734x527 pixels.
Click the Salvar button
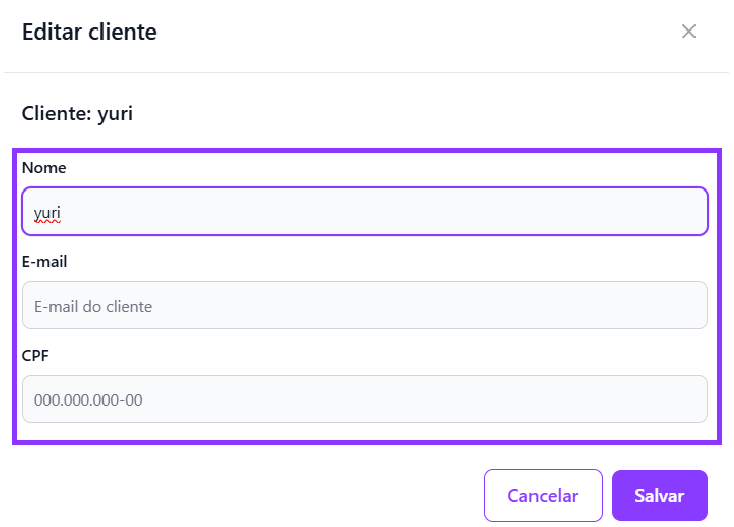pyautogui.click(x=659, y=495)
